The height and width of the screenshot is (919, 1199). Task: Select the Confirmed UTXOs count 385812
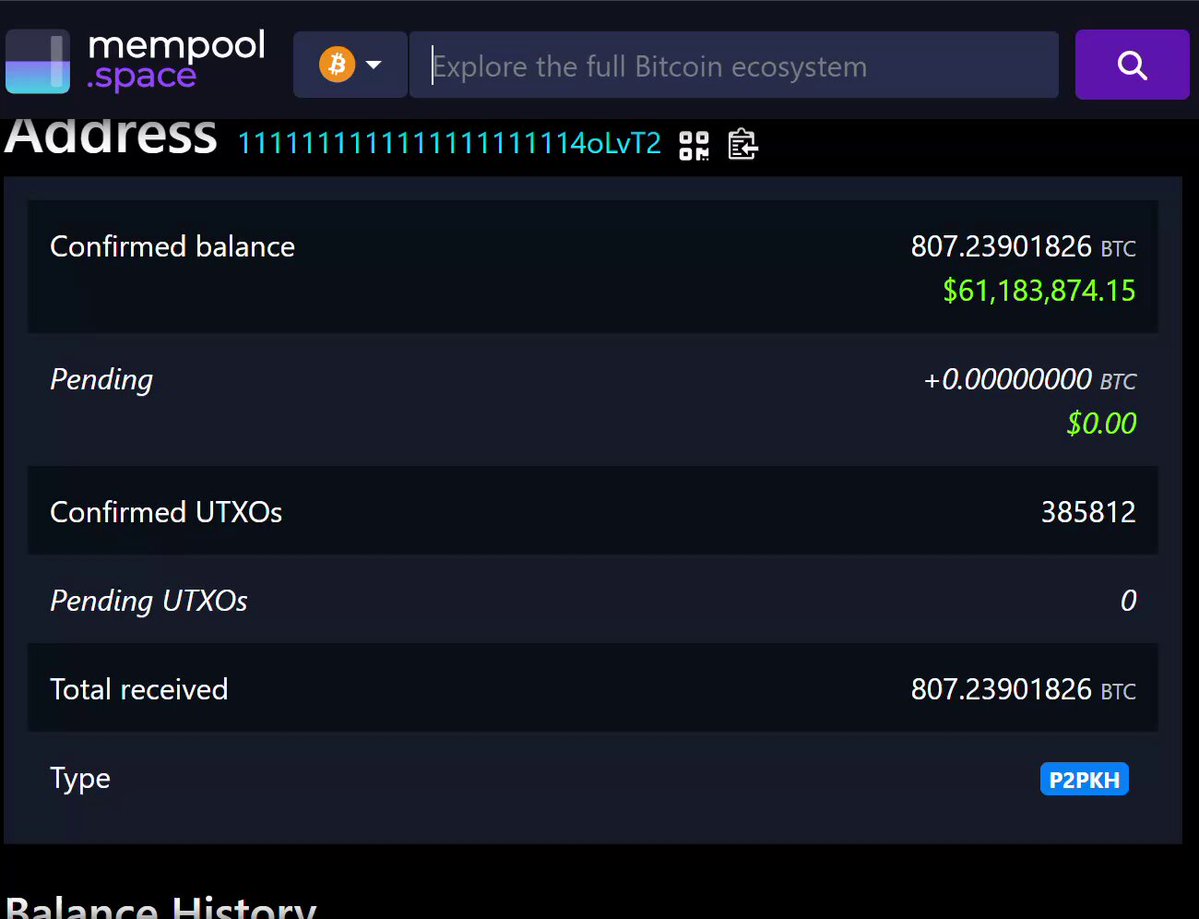point(1088,511)
